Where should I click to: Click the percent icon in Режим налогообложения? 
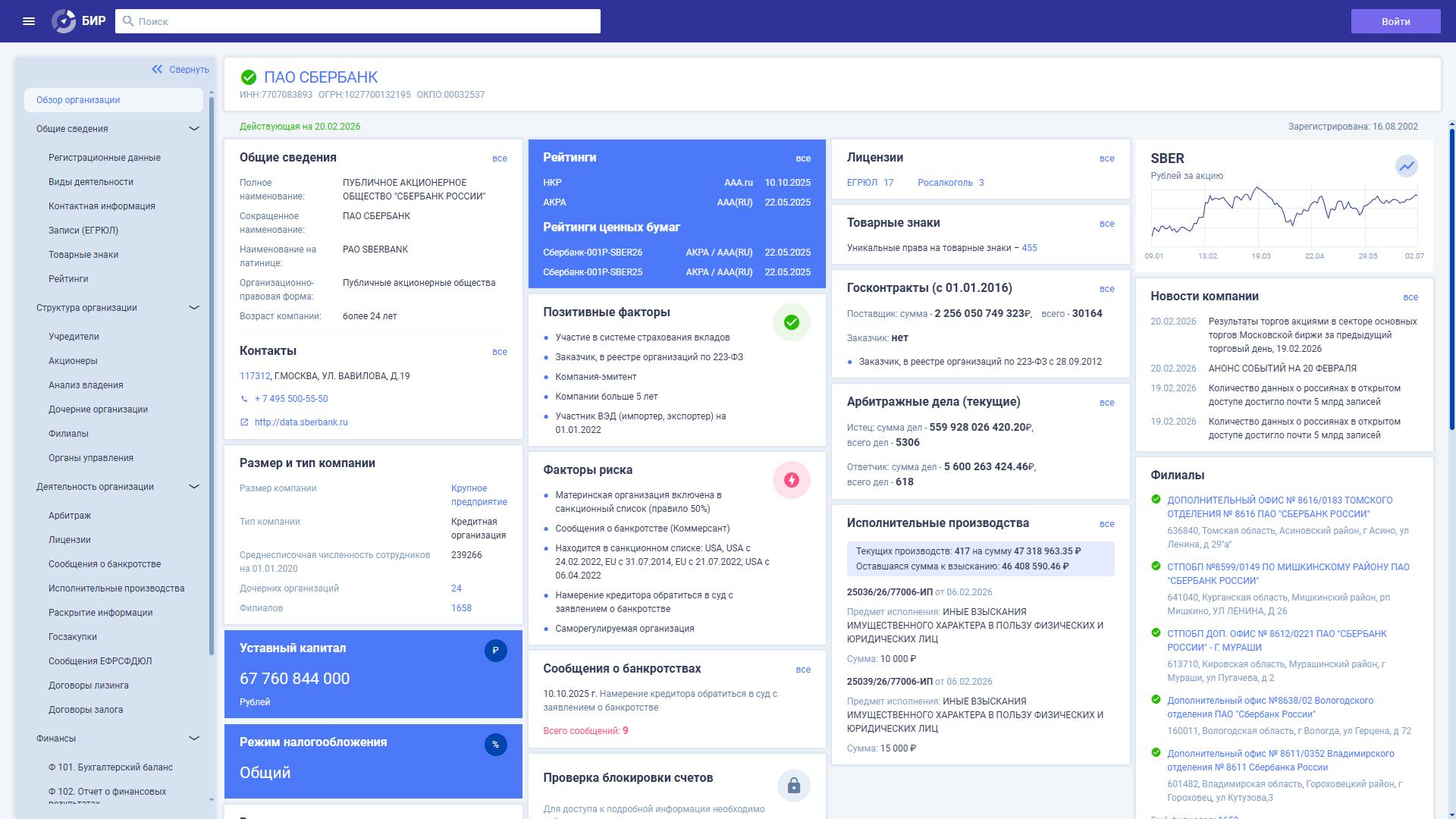[495, 745]
